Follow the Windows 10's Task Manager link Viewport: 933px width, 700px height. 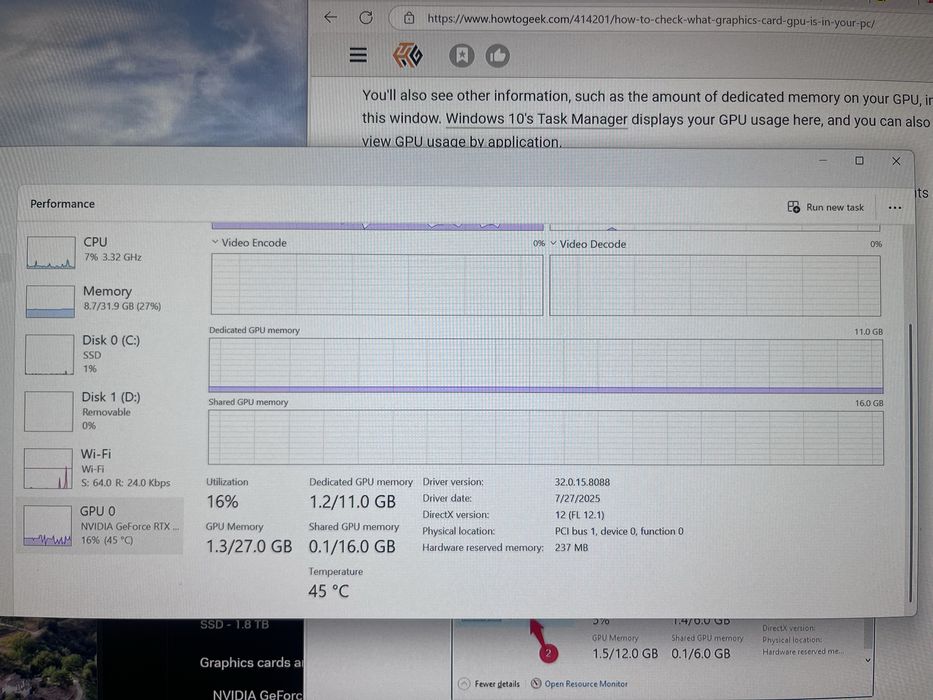(536, 119)
